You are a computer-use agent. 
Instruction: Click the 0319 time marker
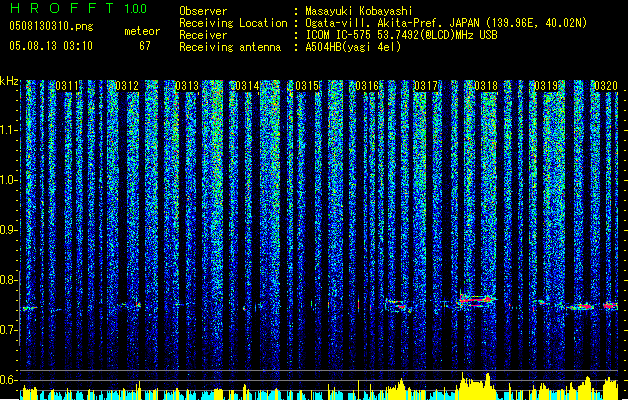click(x=546, y=85)
